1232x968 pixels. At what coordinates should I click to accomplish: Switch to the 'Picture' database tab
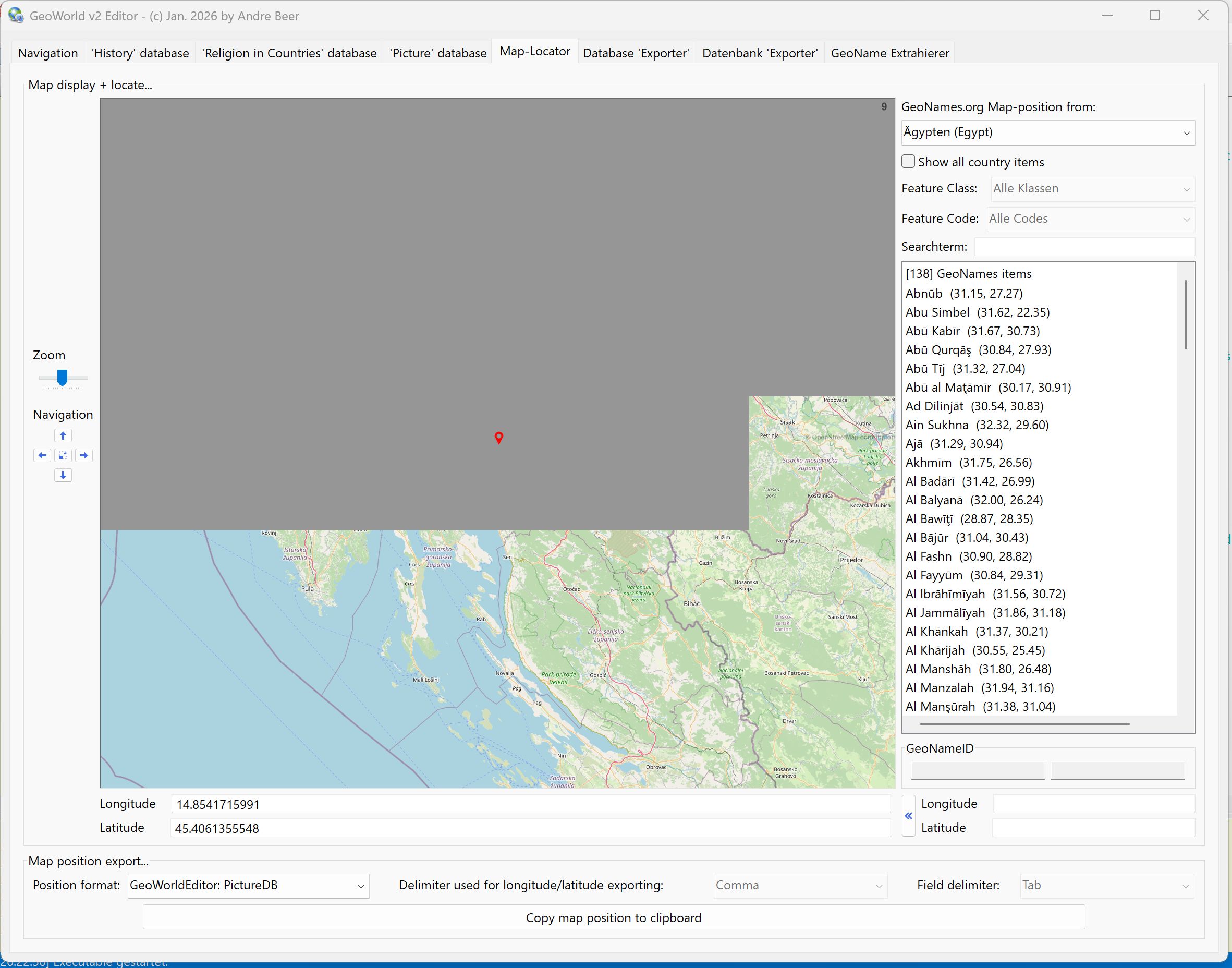click(x=437, y=53)
